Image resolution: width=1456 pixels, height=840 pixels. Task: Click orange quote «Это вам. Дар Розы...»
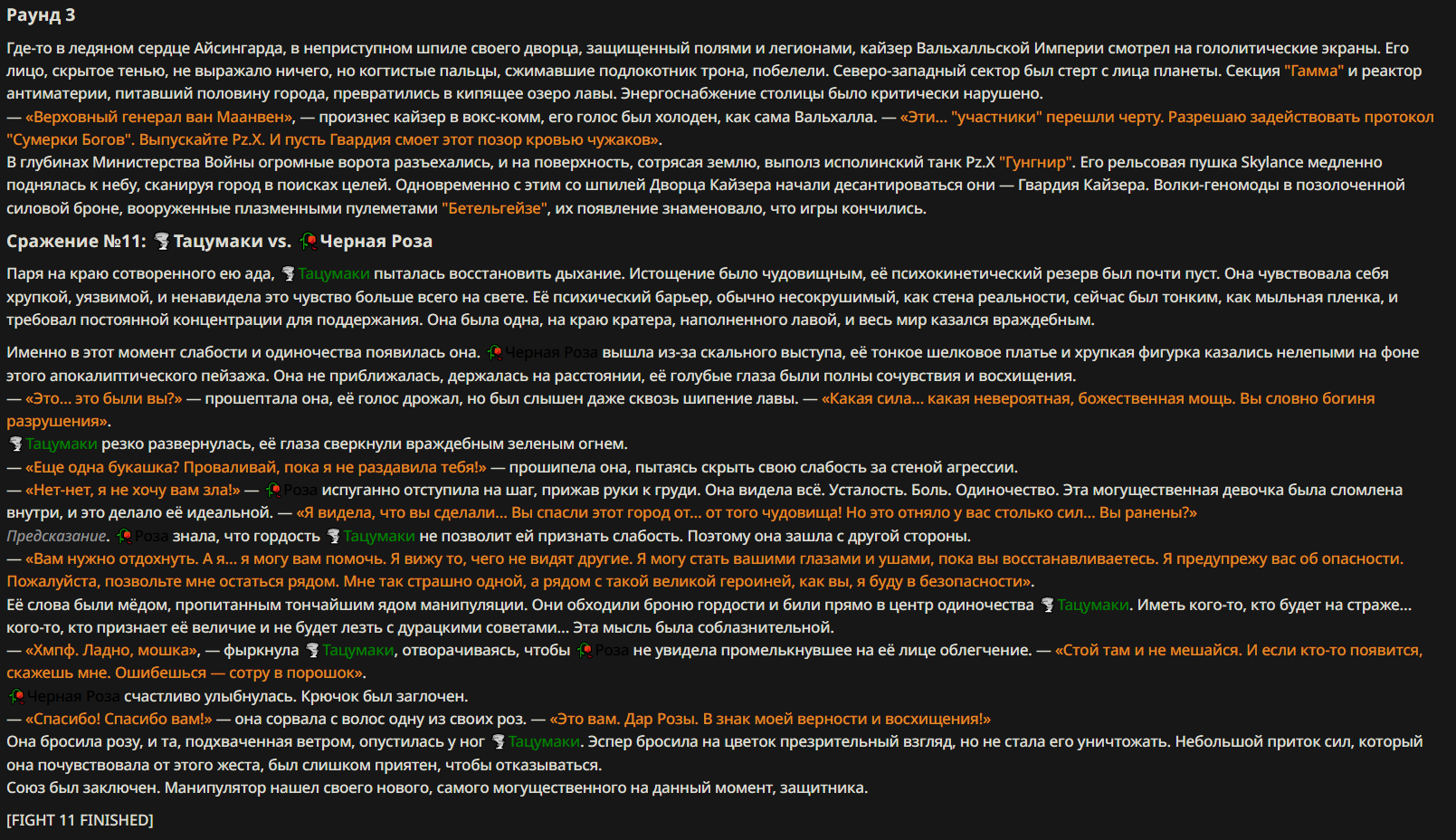point(770,719)
